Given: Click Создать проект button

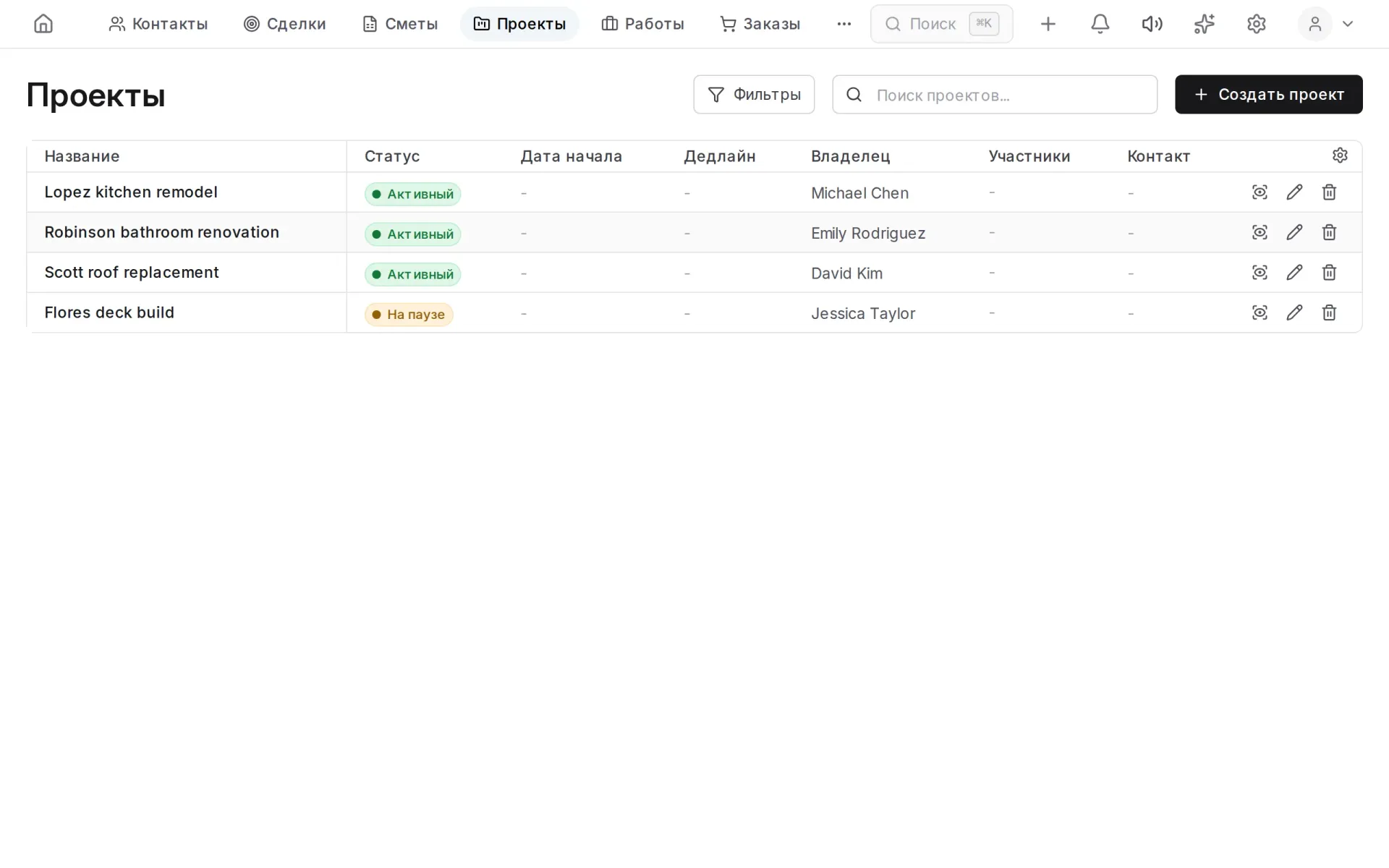Looking at the screenshot, I should [x=1269, y=95].
